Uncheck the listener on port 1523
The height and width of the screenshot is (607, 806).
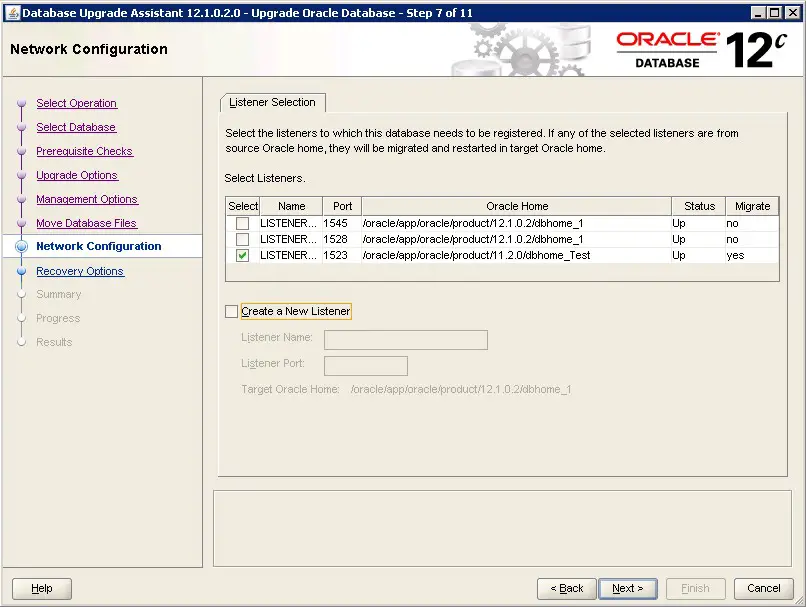click(243, 255)
